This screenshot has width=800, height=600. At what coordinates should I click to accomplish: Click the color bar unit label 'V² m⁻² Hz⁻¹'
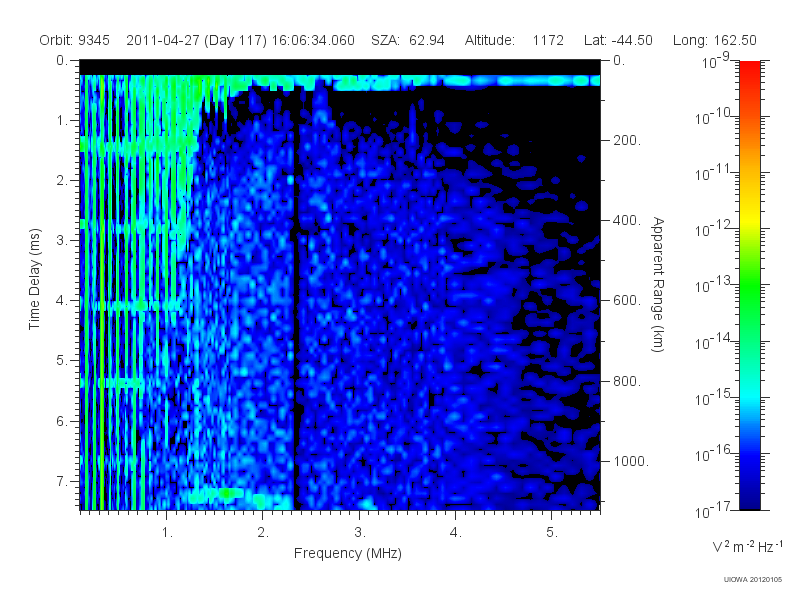click(x=747, y=546)
